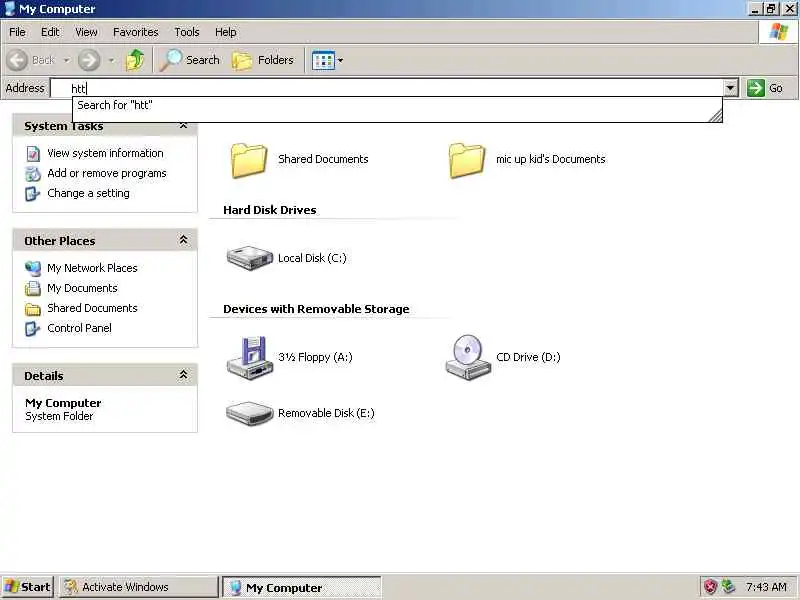The width and height of the screenshot is (800, 600).
Task: Click the My Computer title bar icon
Action: [x=9, y=9]
